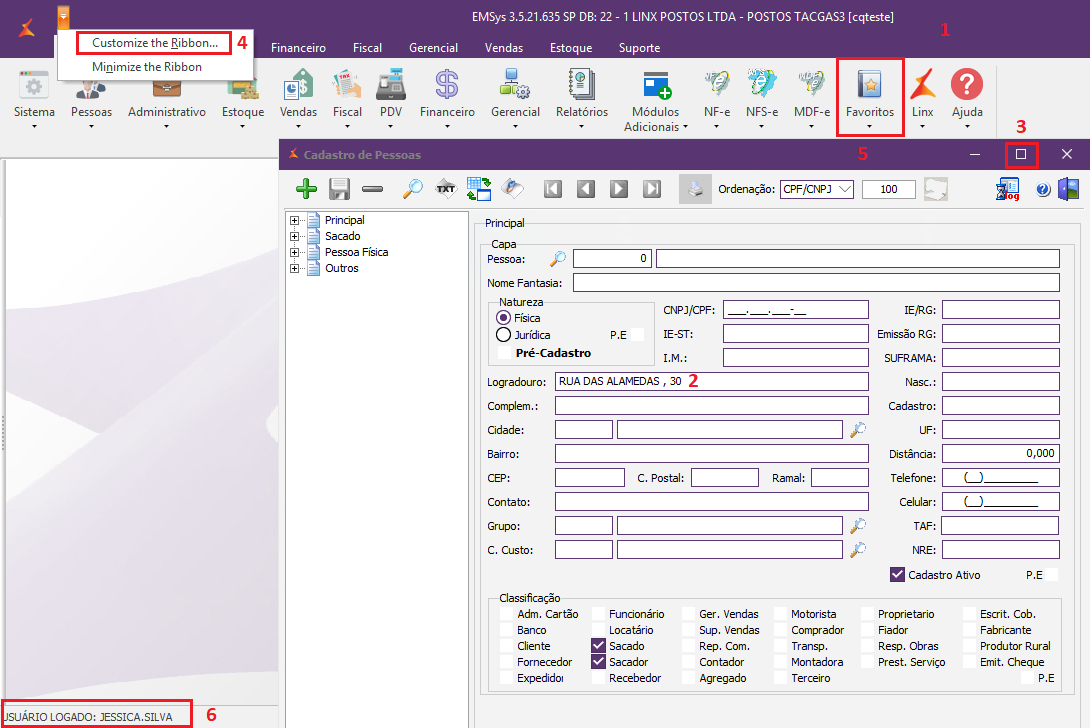Click the printer icon in toolbar
This screenshot has width=1090, height=728.
point(695,189)
